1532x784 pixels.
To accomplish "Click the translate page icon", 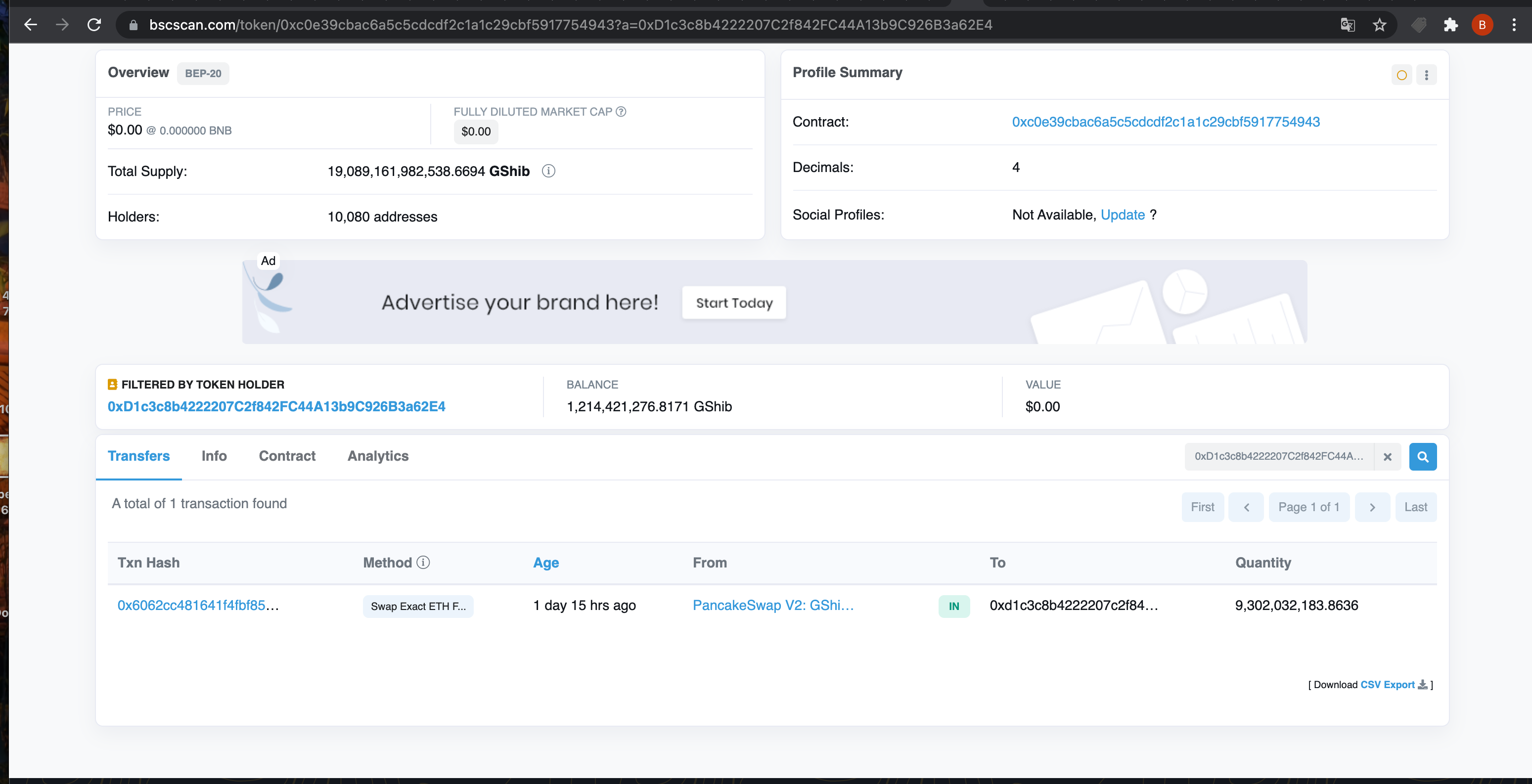I will 1347,25.
